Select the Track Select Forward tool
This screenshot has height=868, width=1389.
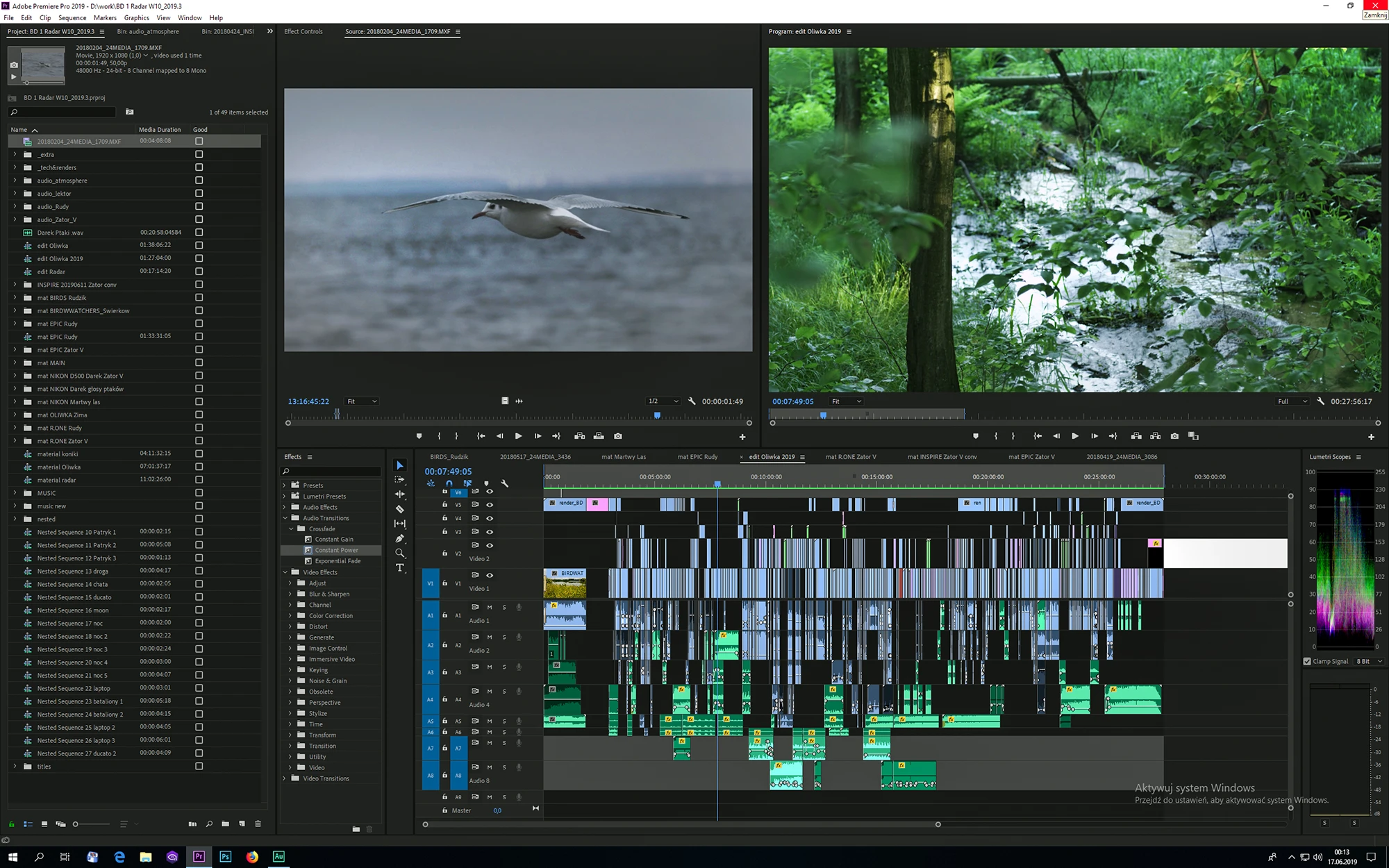400,480
